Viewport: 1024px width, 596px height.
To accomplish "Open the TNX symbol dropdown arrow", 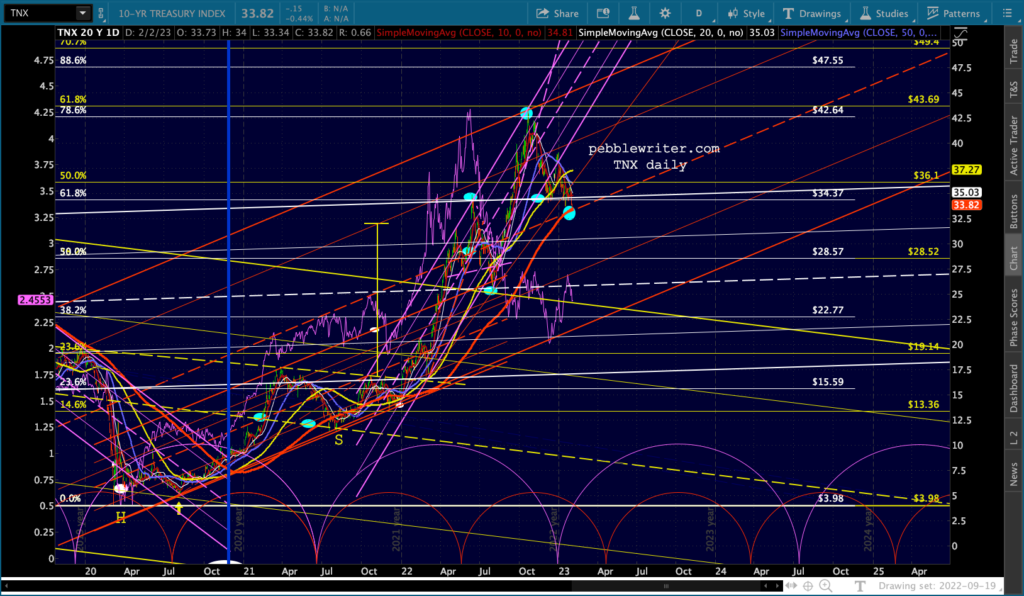I will 83,13.
